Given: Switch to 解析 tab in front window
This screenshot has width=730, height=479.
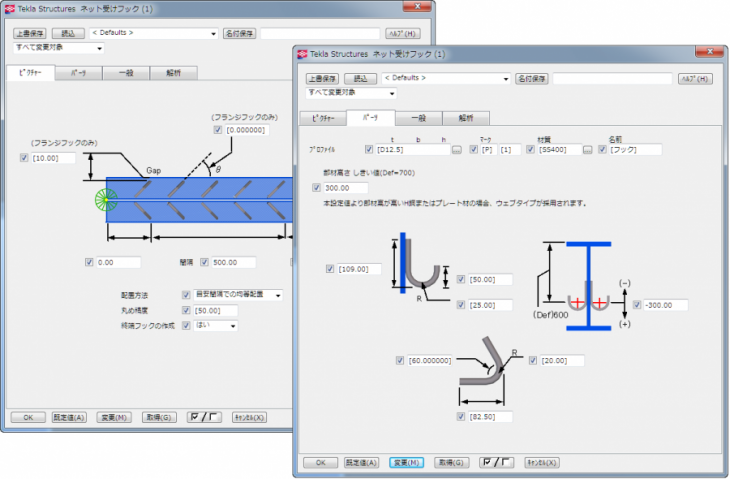Looking at the screenshot, I should click(466, 118).
